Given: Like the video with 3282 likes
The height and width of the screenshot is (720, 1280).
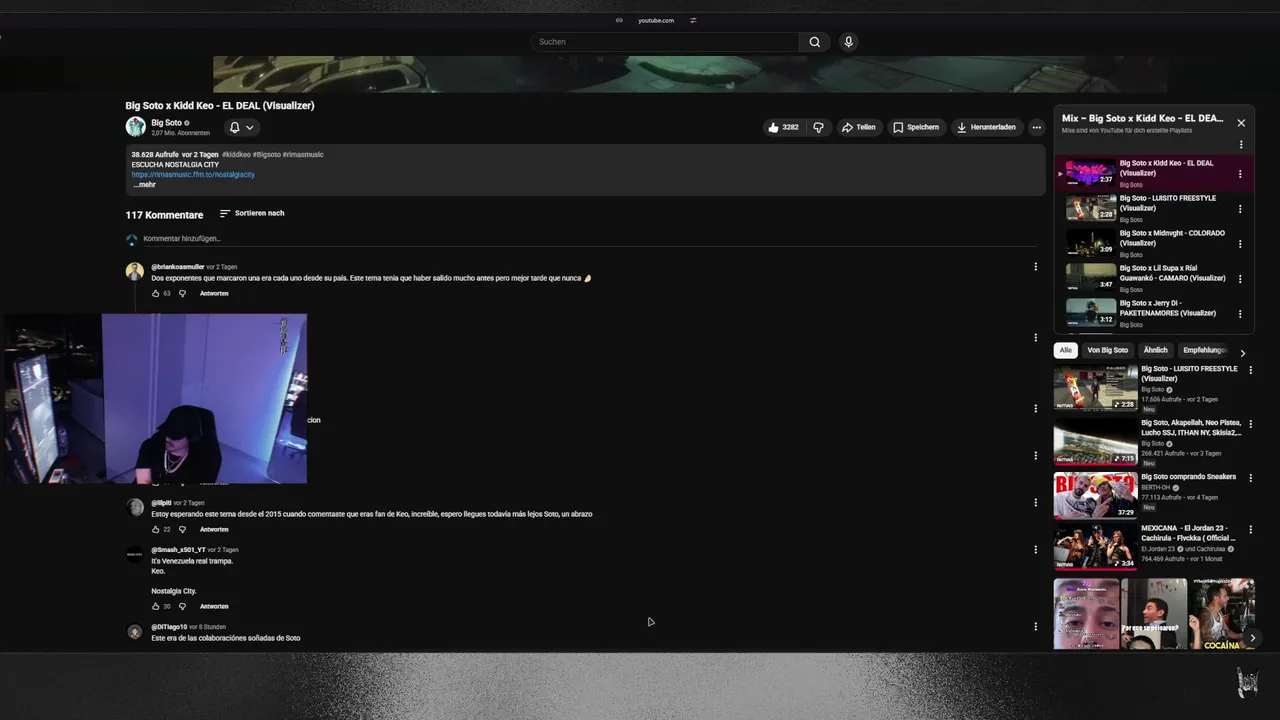Looking at the screenshot, I should click(x=783, y=127).
